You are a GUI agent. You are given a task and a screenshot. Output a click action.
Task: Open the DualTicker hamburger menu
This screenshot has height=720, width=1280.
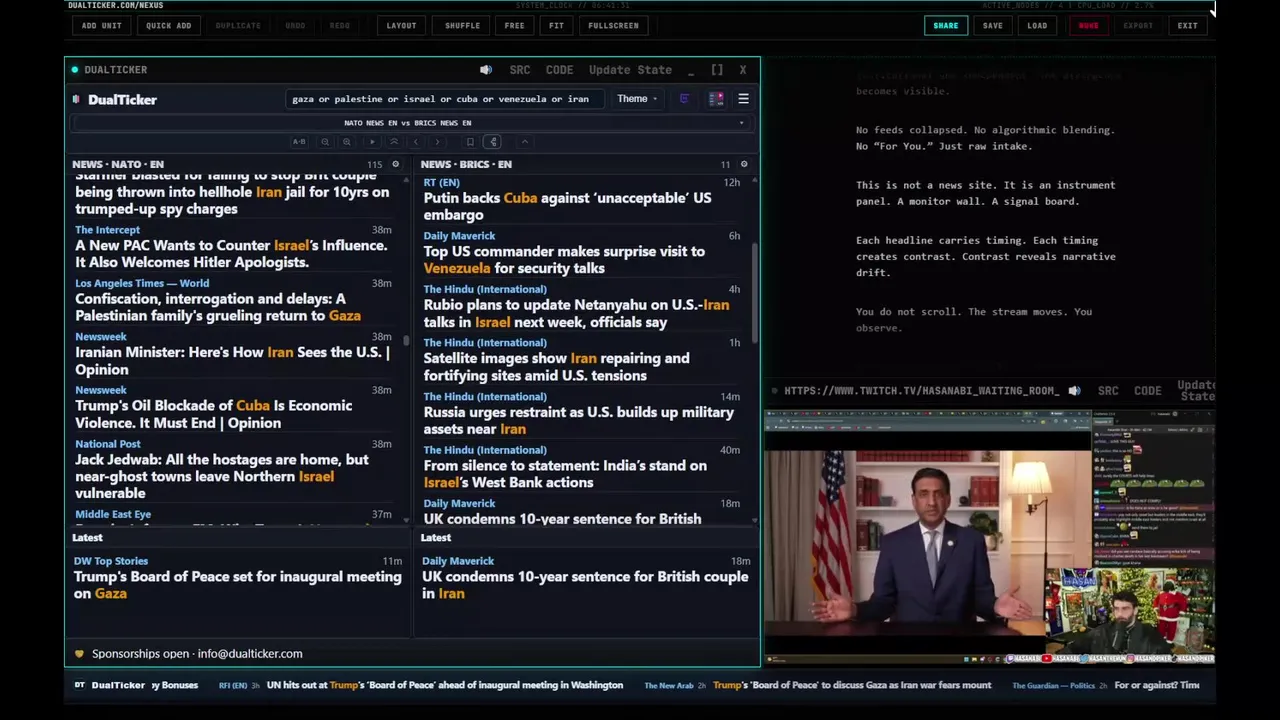(x=743, y=99)
